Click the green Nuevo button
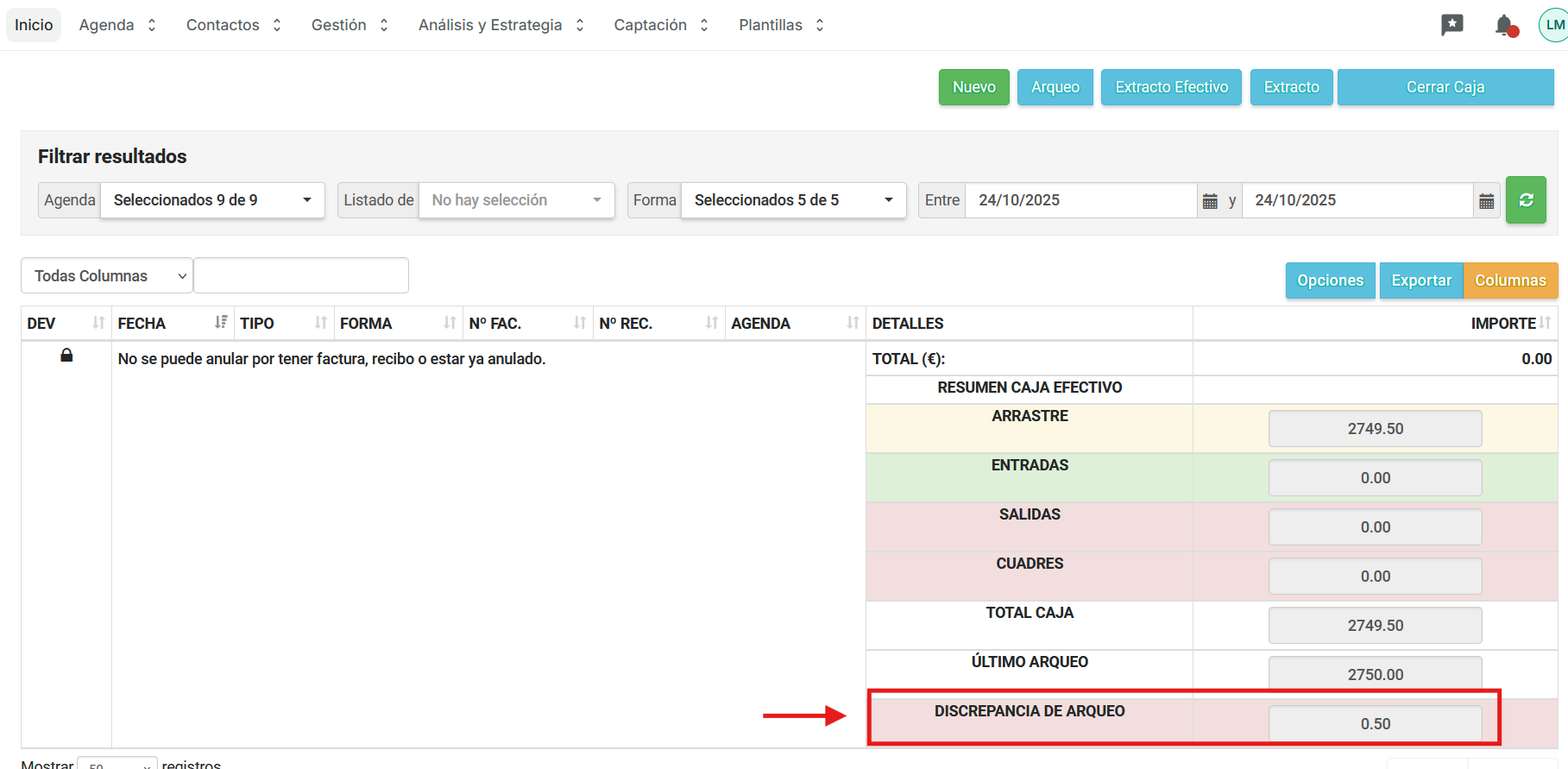This screenshot has height=769, width=1568. click(x=973, y=87)
